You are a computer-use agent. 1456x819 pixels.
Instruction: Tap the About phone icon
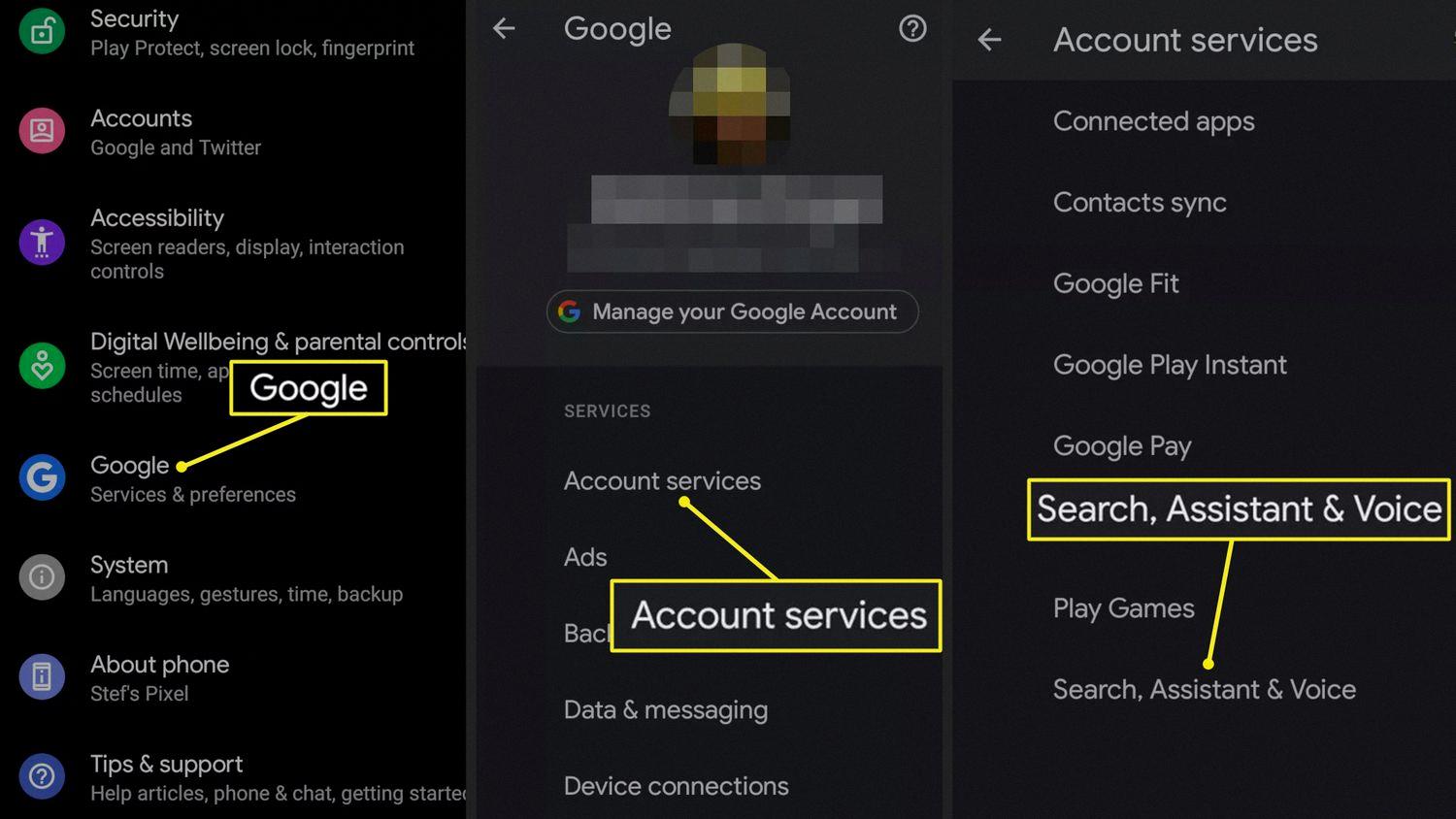pos(42,676)
